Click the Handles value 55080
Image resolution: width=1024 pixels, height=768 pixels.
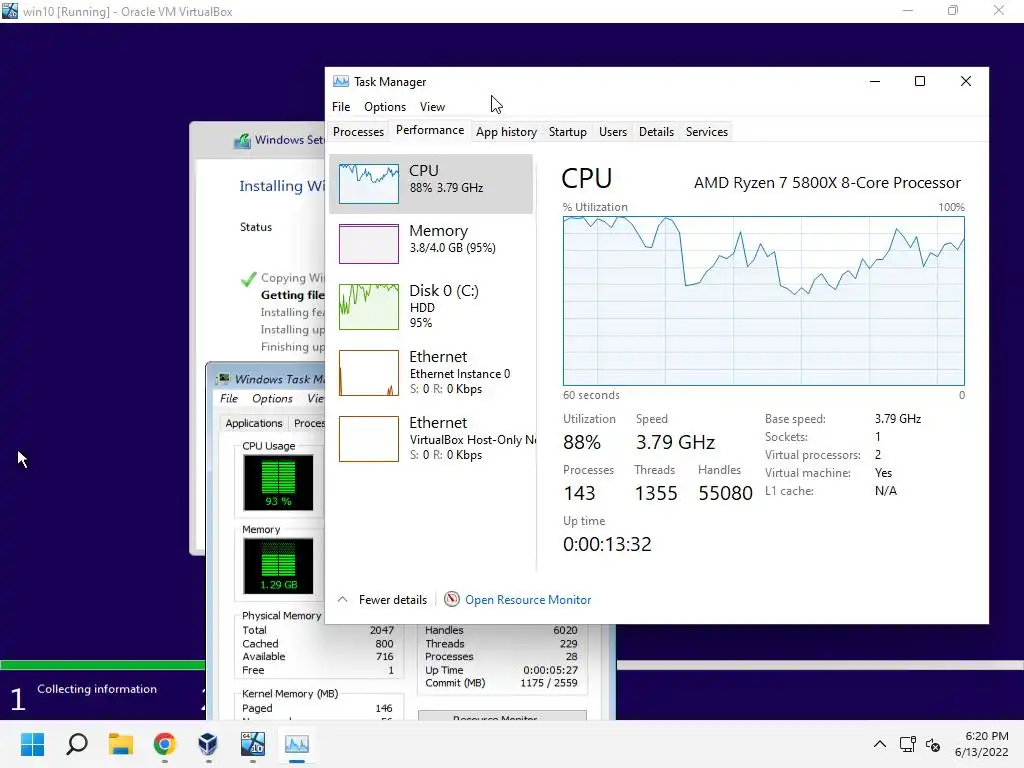[726, 493]
